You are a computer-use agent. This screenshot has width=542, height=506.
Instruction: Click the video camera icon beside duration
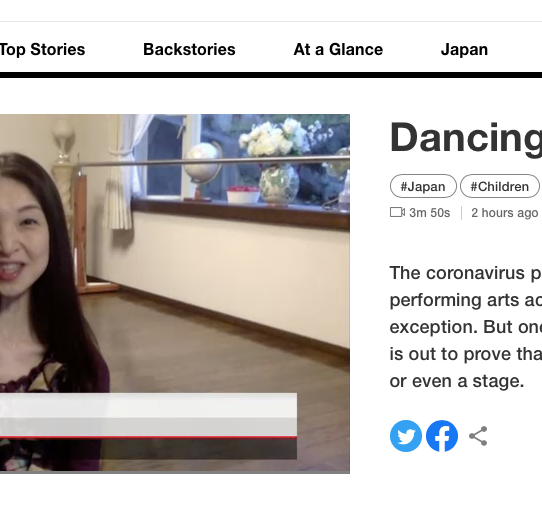[397, 212]
